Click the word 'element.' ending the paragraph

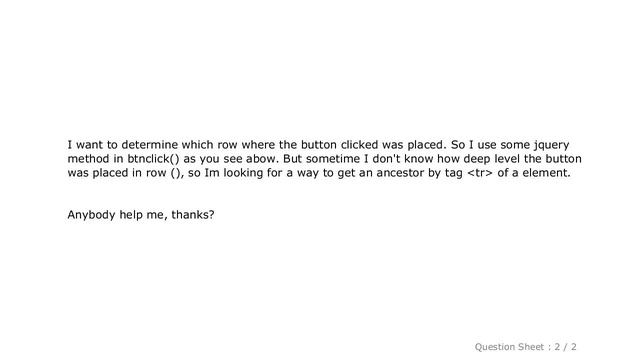547,173
